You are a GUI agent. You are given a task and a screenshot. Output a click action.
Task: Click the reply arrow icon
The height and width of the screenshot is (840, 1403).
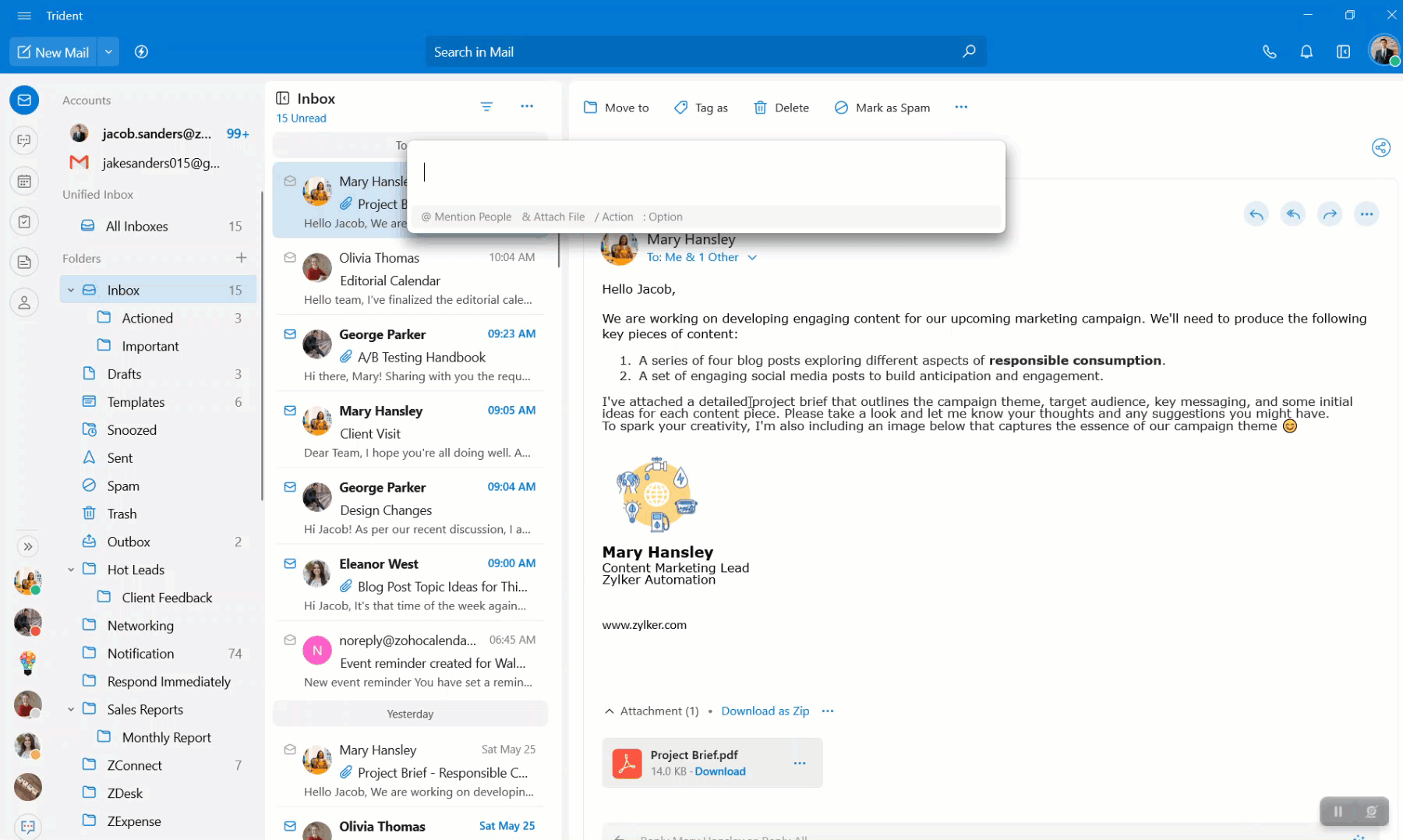[x=1256, y=214]
